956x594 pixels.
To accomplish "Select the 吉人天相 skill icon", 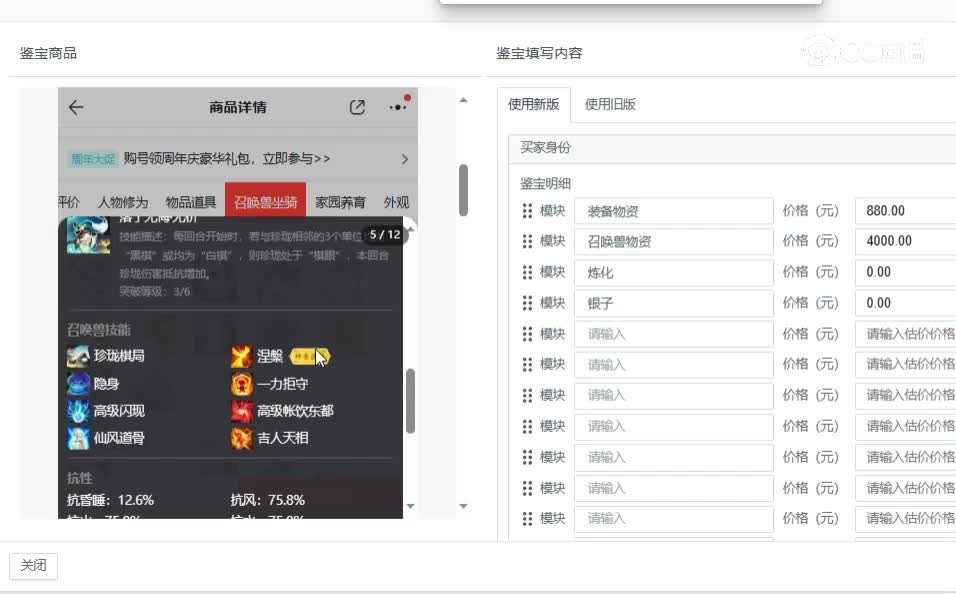I will click(242, 438).
